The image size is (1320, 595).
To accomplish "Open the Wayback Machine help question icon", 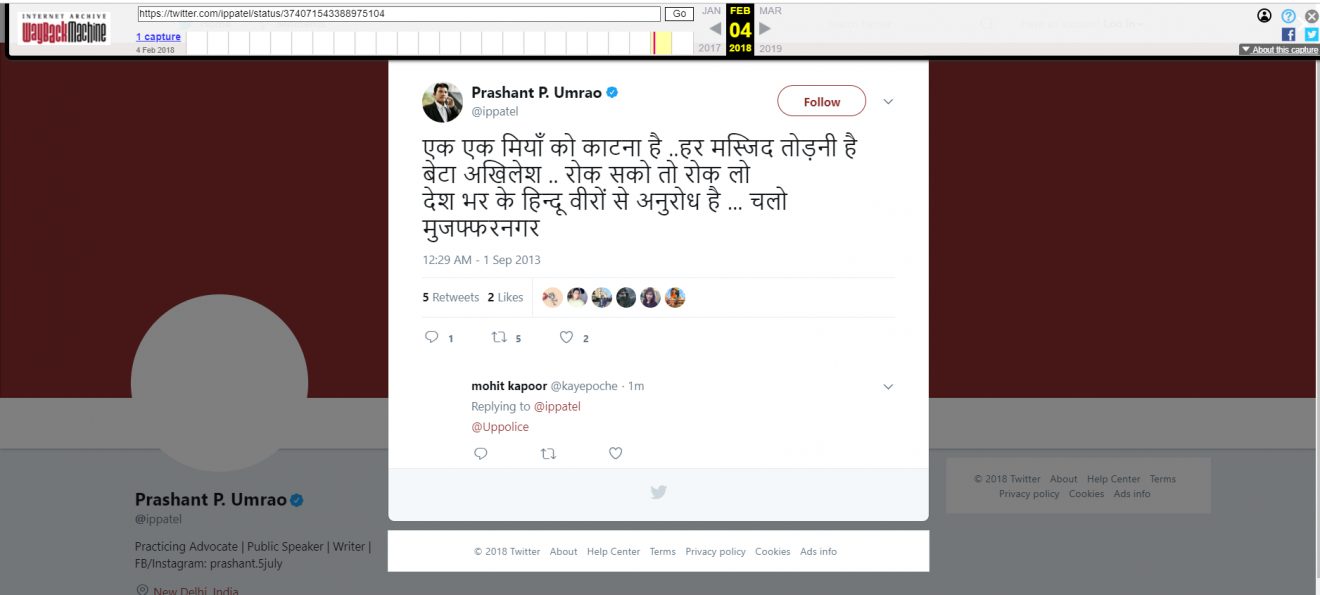I will pyautogui.click(x=1288, y=16).
